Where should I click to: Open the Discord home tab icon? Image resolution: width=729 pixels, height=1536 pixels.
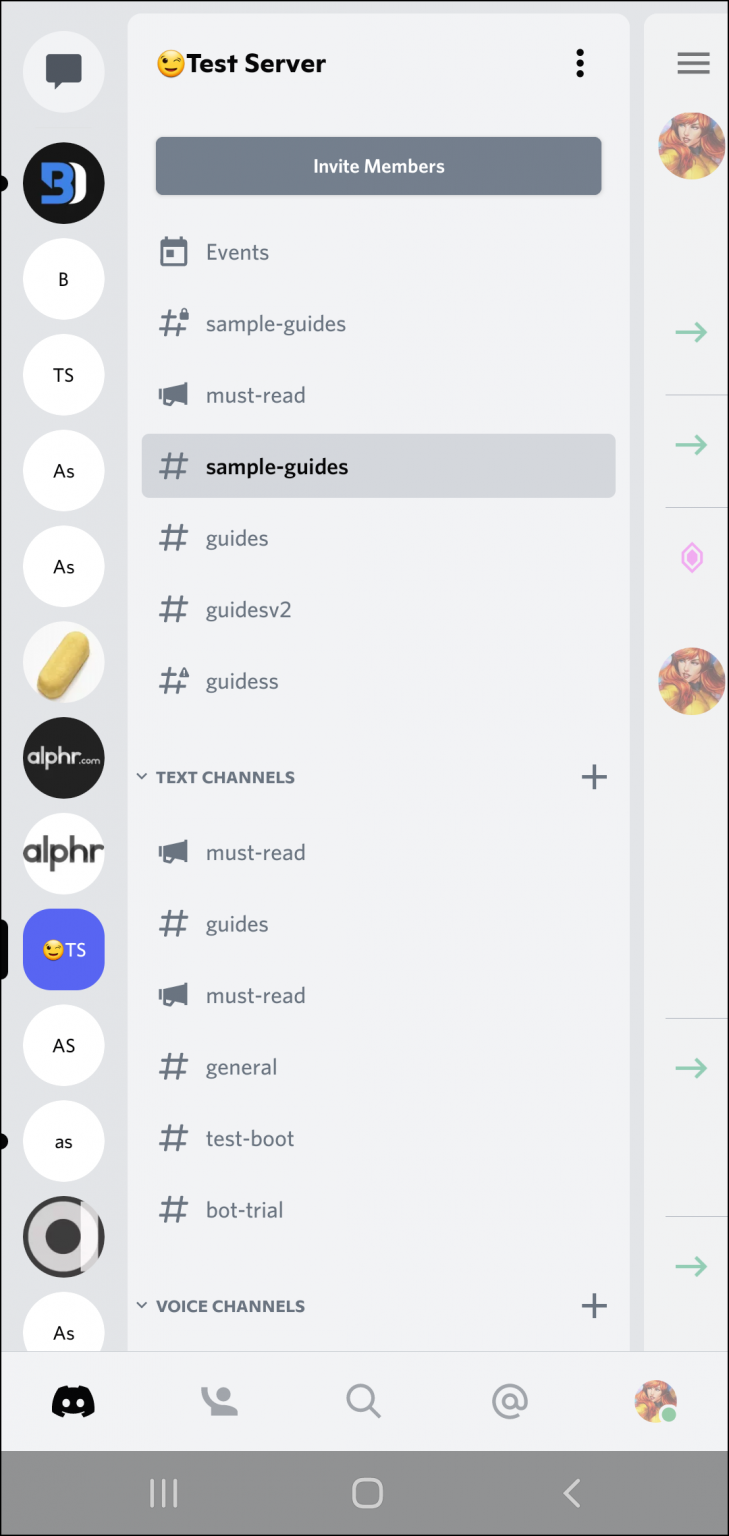pyautogui.click(x=71, y=1401)
